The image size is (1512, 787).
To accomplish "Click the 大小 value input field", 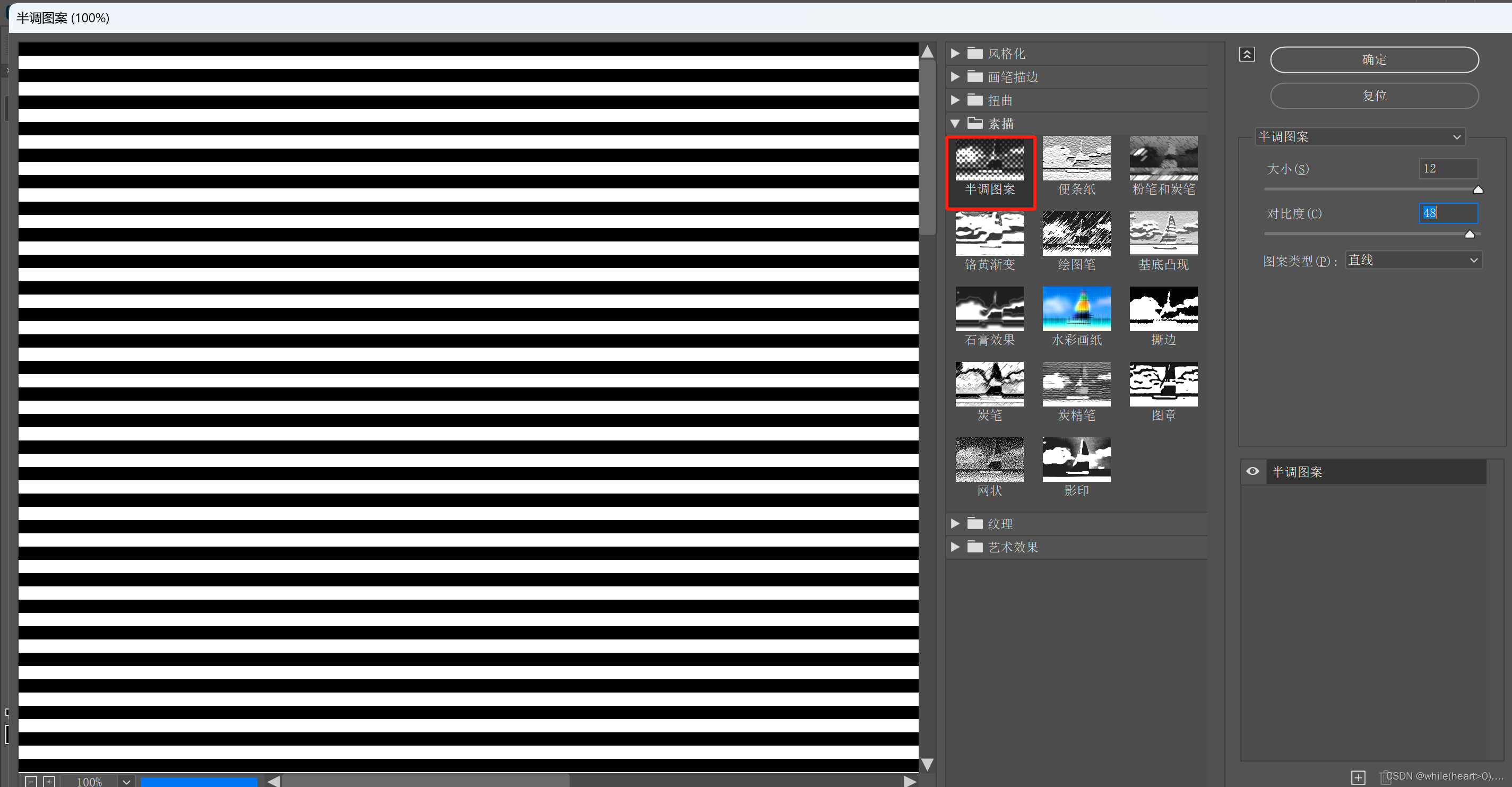I will 1447,169.
